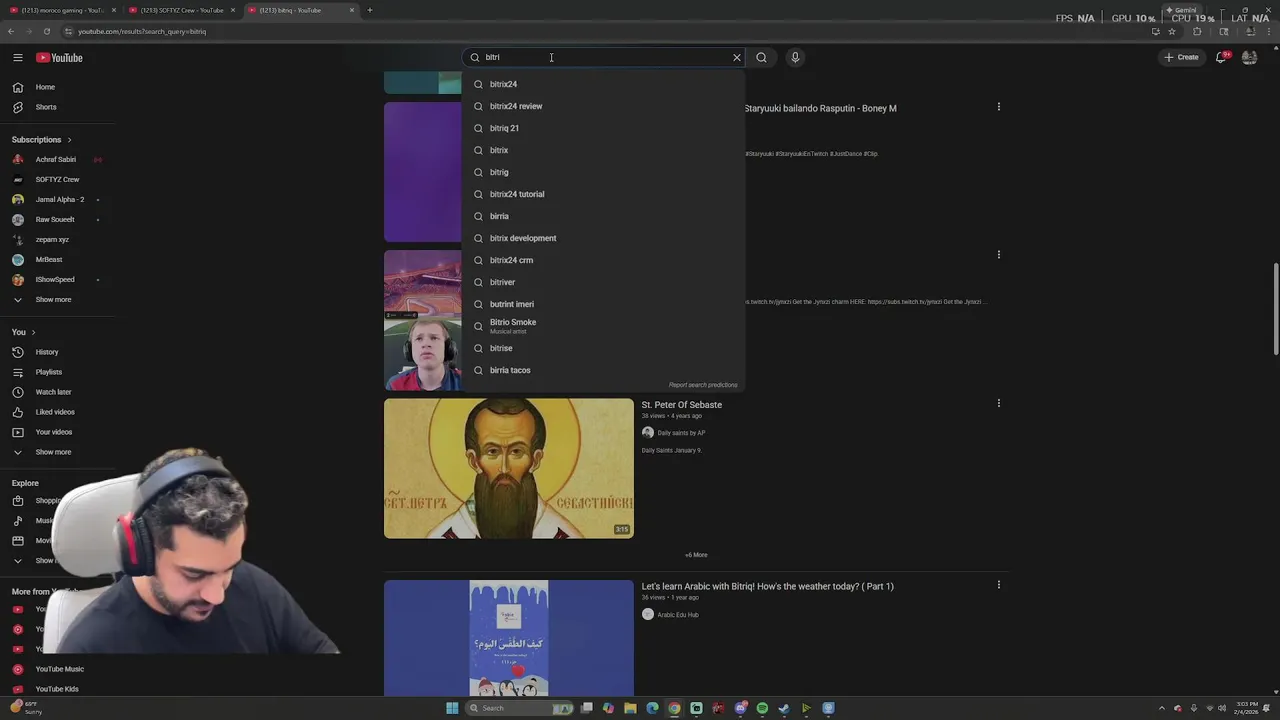Screen dimensions: 1280x720
Task: Open St. Peter Of Sebaste video title
Action: [681, 405]
